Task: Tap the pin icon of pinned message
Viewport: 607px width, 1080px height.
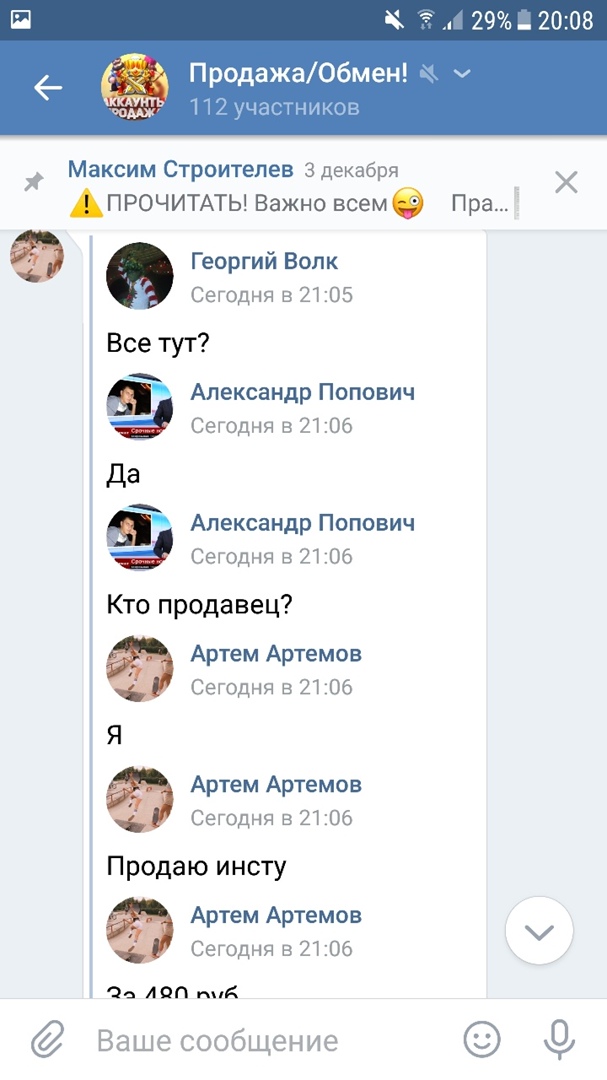Action: coord(34,182)
